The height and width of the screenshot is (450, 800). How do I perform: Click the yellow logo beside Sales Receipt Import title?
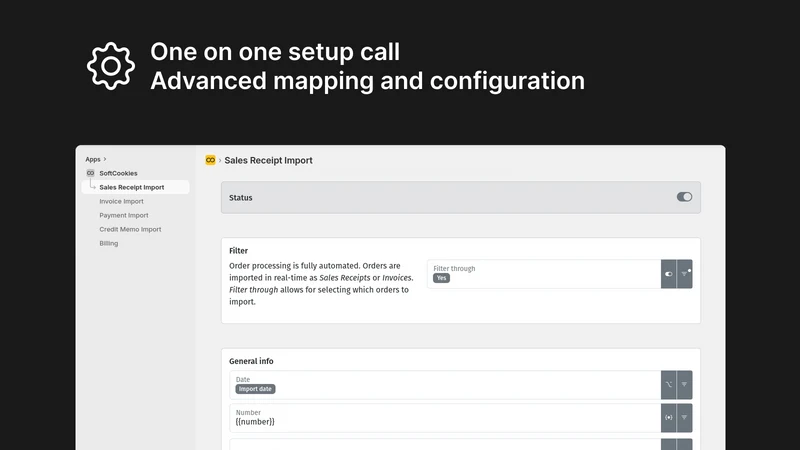click(210, 160)
